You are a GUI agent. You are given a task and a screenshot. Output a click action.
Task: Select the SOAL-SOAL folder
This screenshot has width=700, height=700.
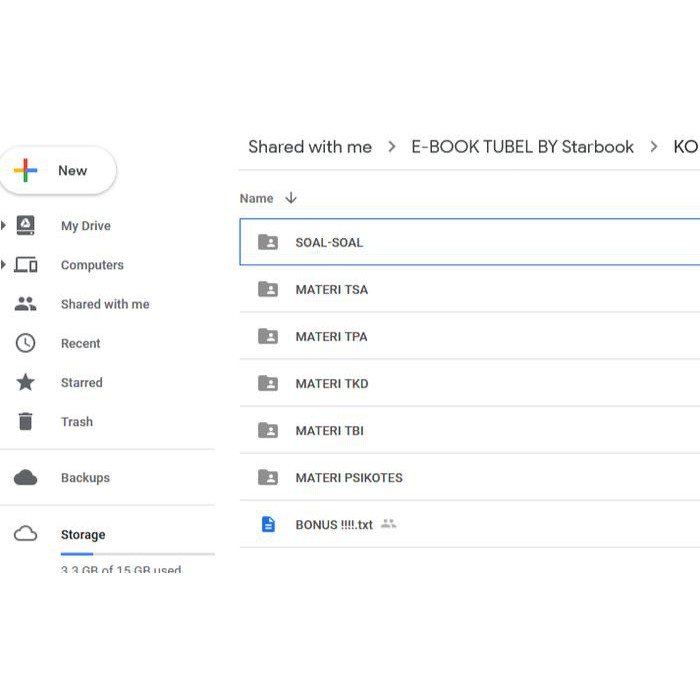tap(329, 242)
